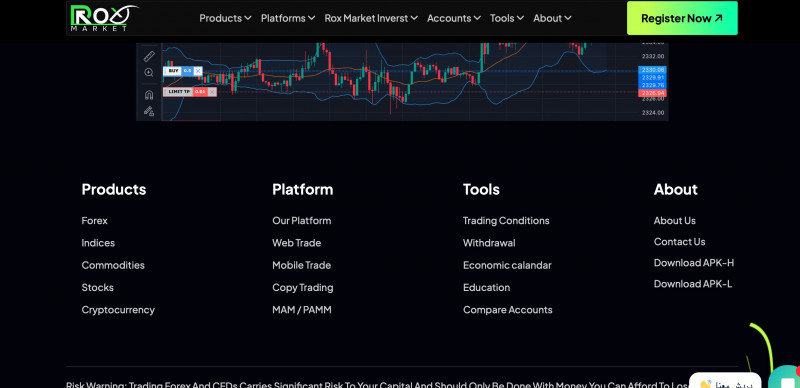This screenshot has width=800, height=388.
Task: Expand the Accounts dropdown menu
Action: pos(454,18)
